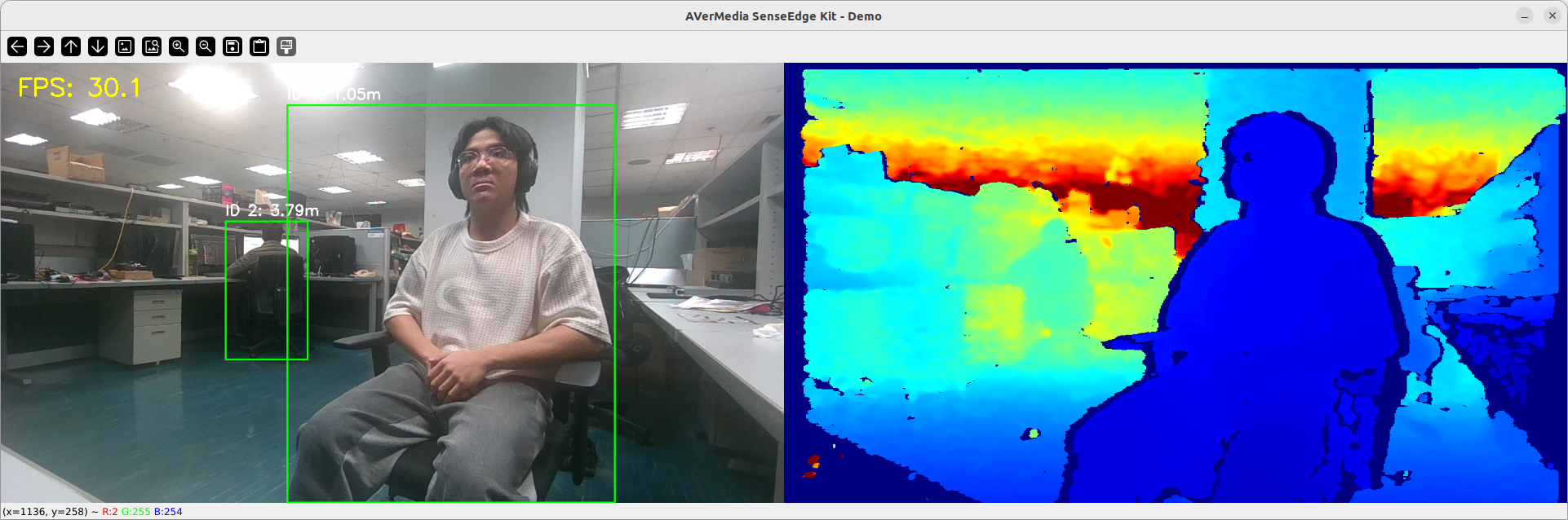Viewport: 1568px width, 520px height.
Task: Click the FPS: 30.1 overlay text
Action: (79, 87)
